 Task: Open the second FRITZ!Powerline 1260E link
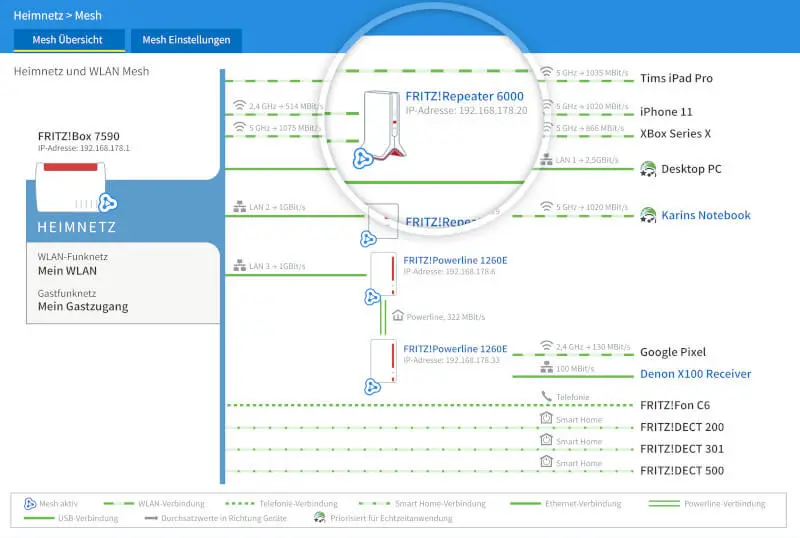tap(455, 349)
